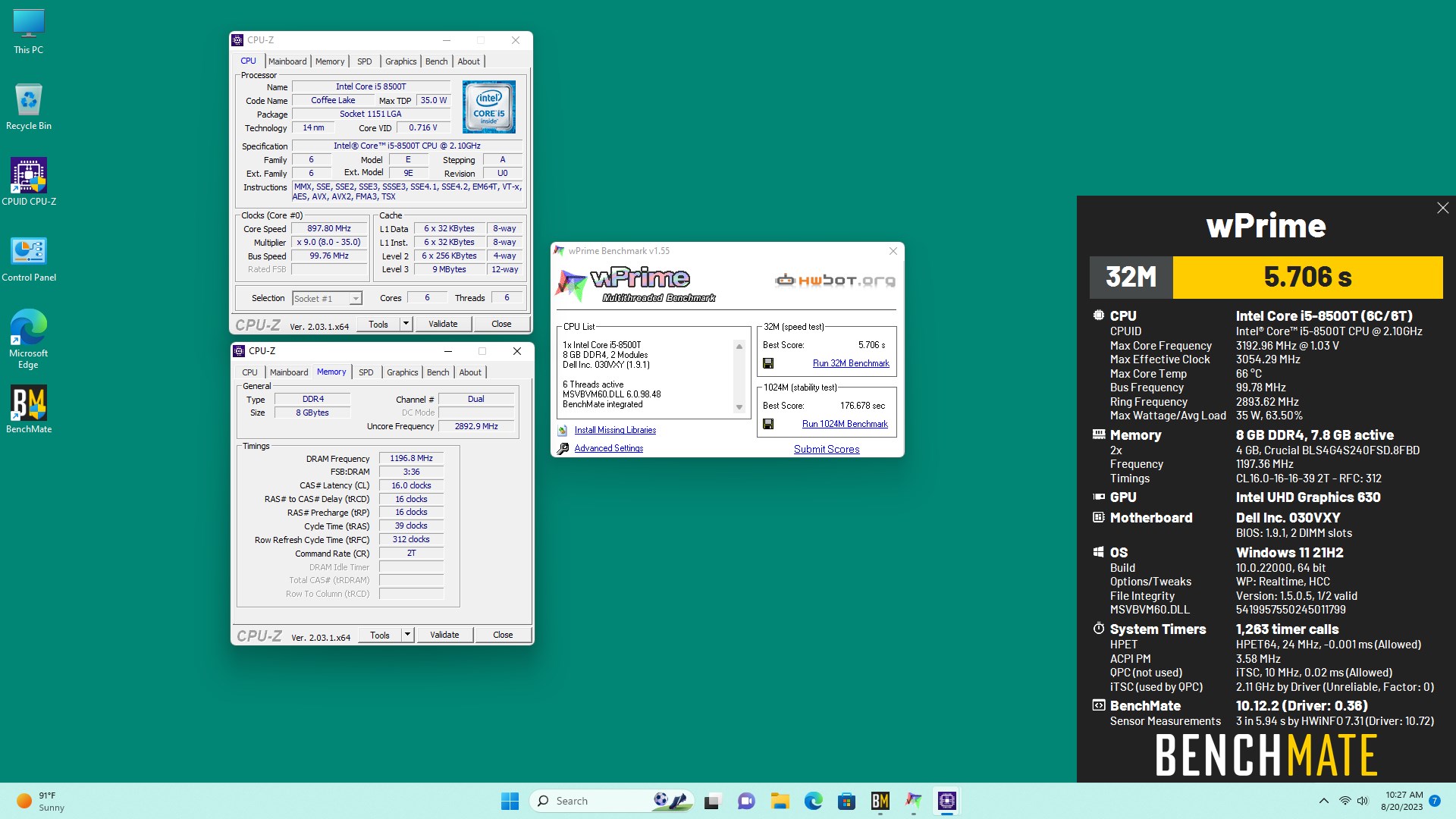Launch CPUID CPU-Z desktop shortcut

(29, 182)
